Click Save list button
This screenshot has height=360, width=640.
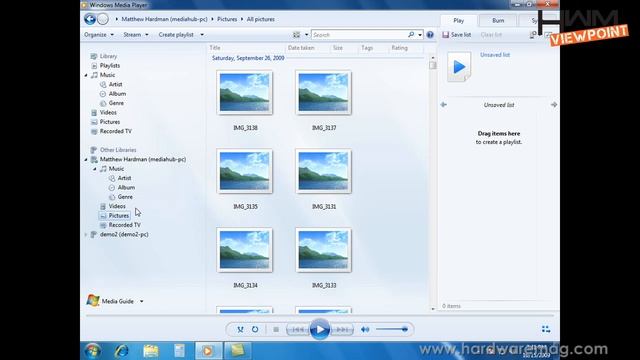457,35
